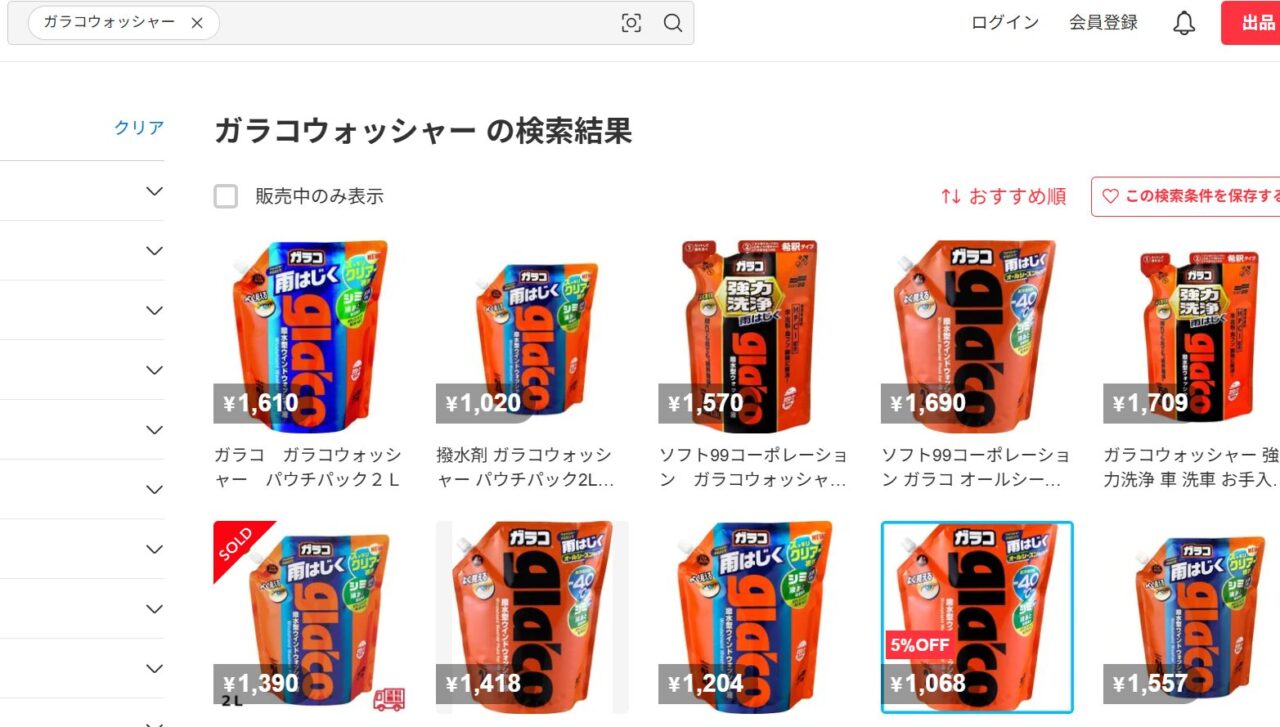Click the red 出品 button

(x=1251, y=23)
